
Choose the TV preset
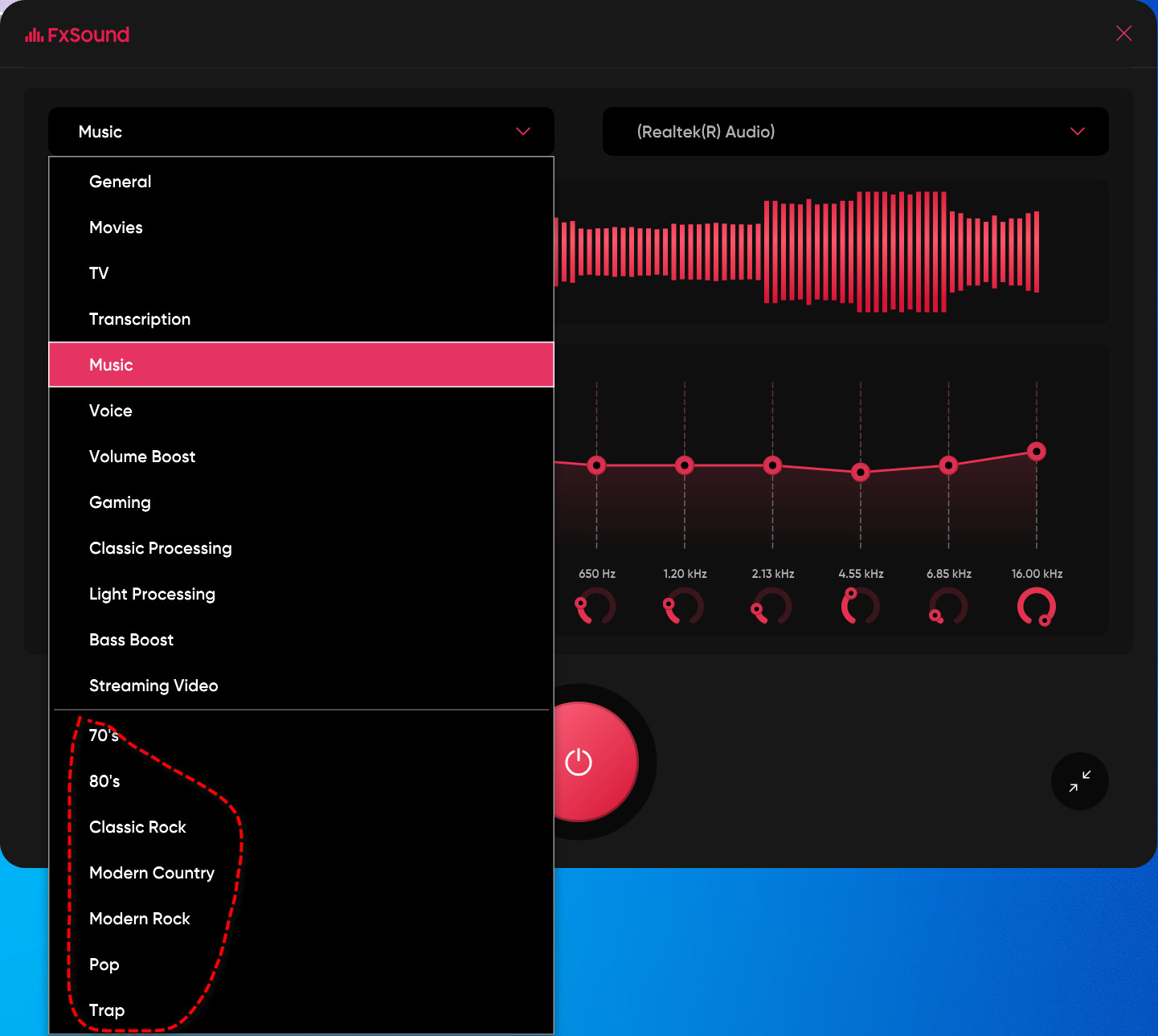301,273
